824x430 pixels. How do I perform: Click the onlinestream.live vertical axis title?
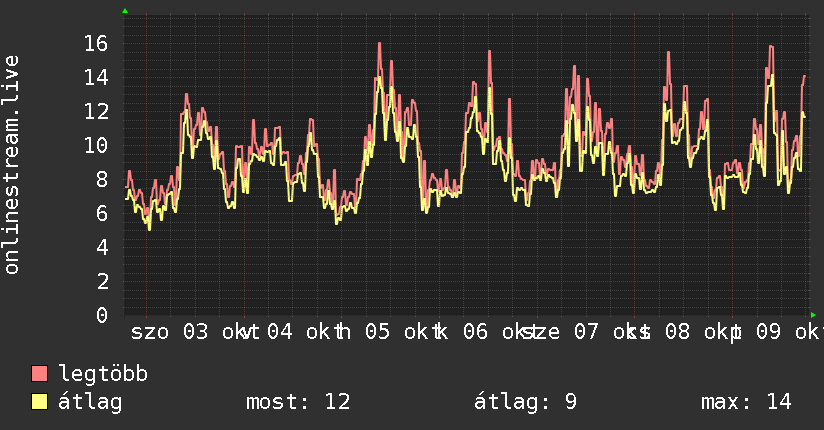(x=11, y=165)
